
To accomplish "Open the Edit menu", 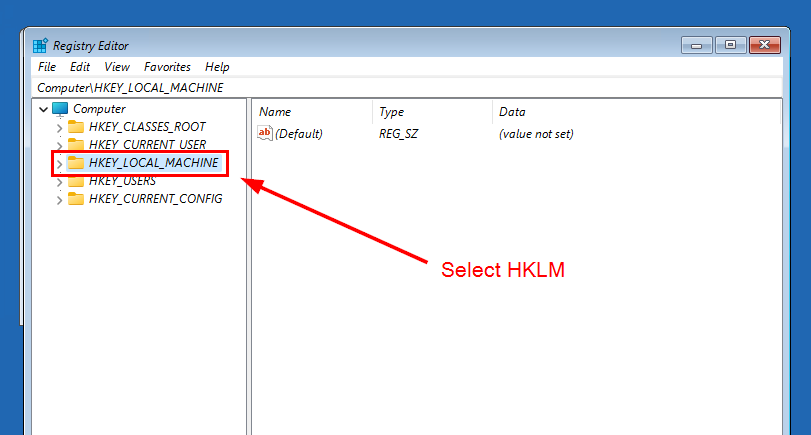I will (80, 67).
